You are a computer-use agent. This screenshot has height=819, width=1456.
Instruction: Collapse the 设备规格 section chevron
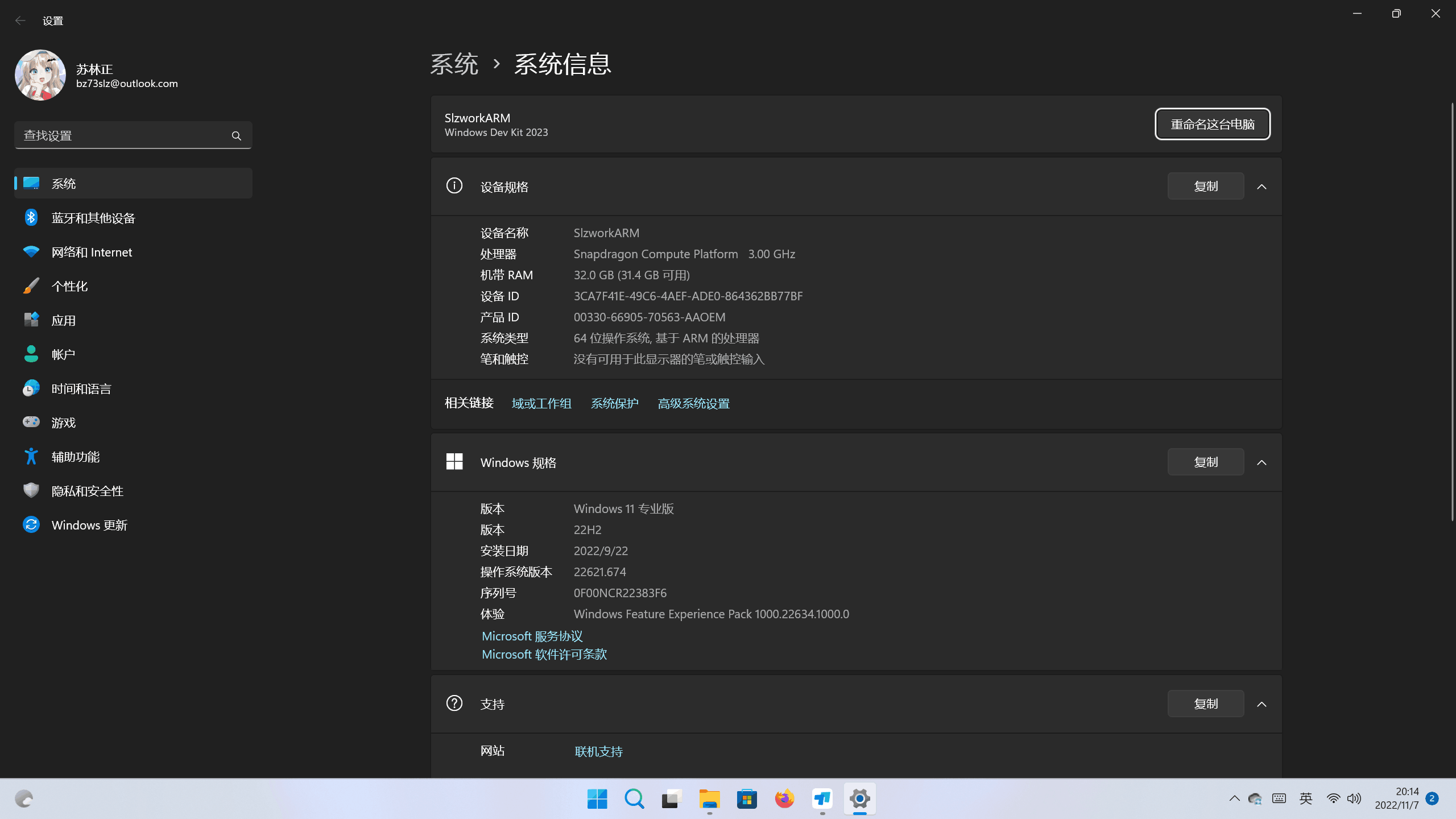(1261, 187)
